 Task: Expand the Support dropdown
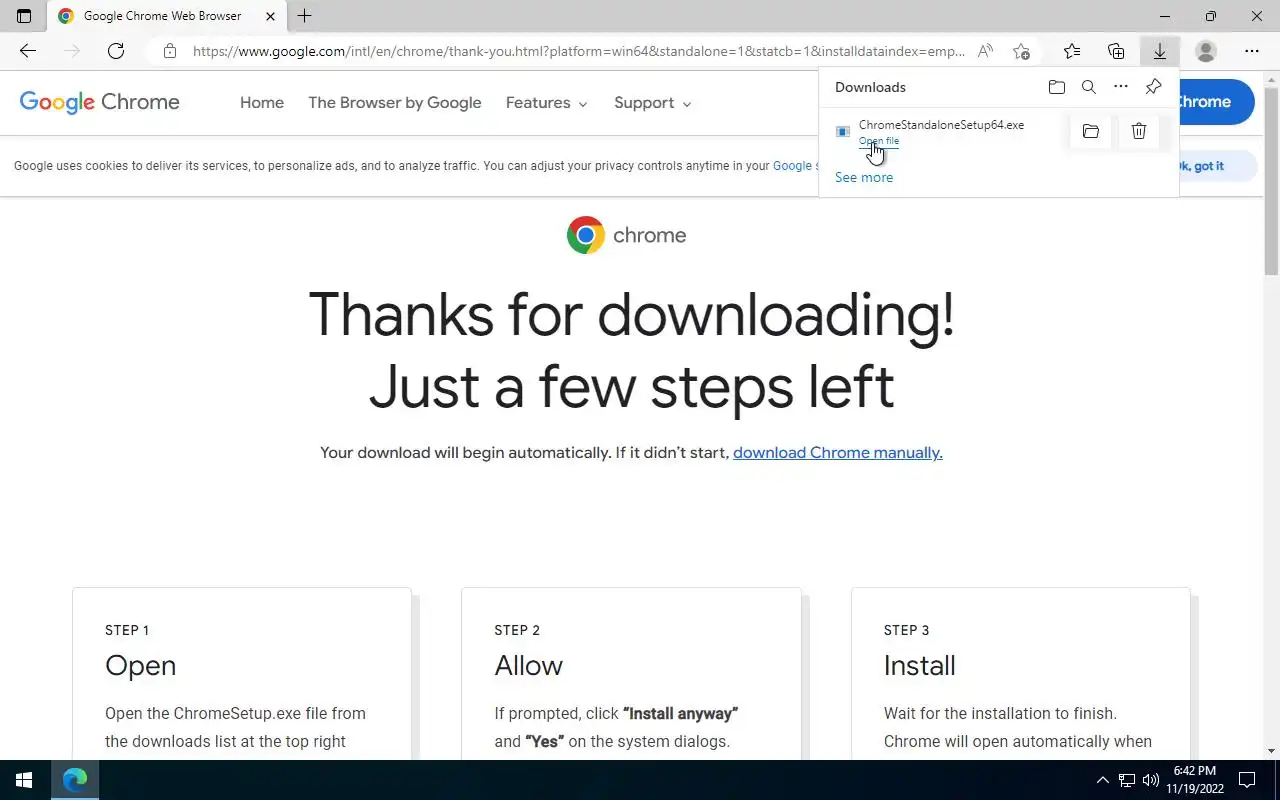click(653, 103)
